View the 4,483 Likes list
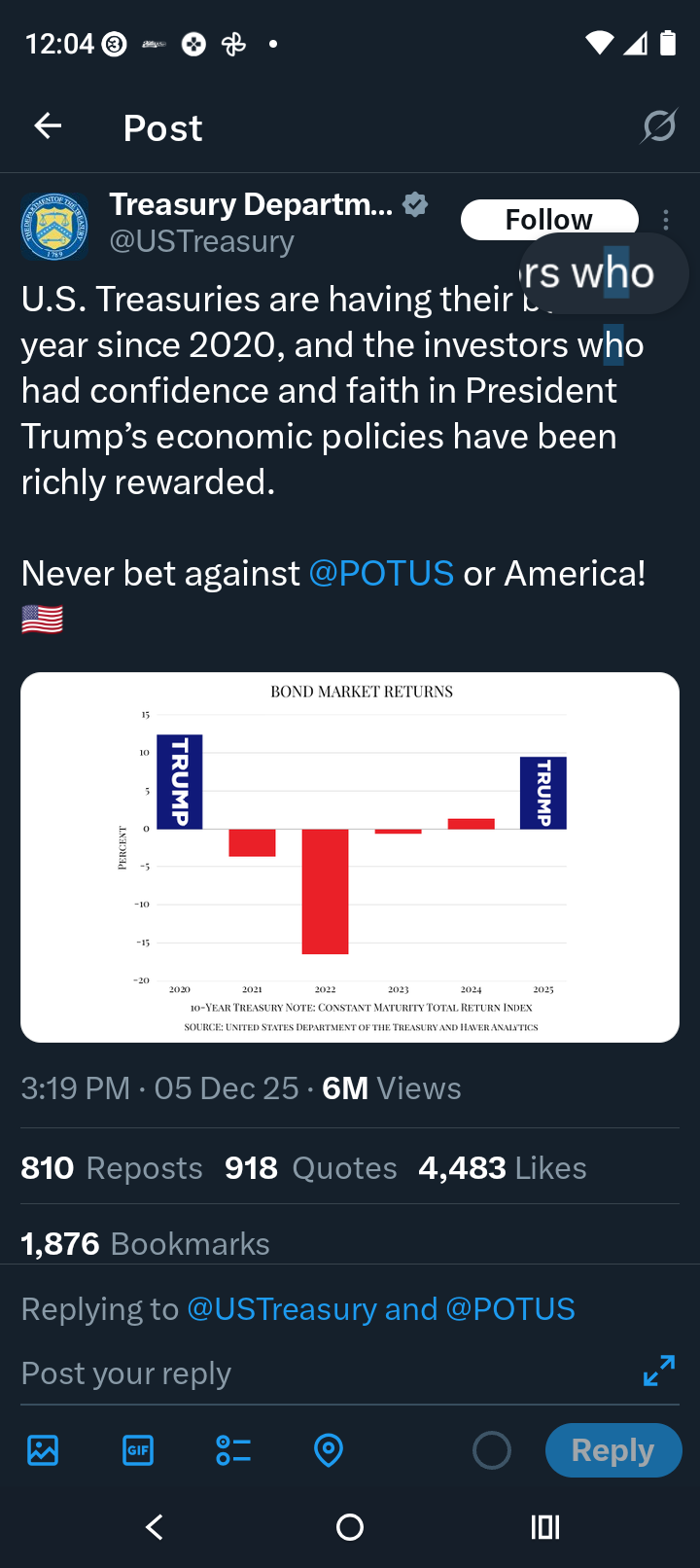Screen dimensions: 700x1568 point(503,1167)
